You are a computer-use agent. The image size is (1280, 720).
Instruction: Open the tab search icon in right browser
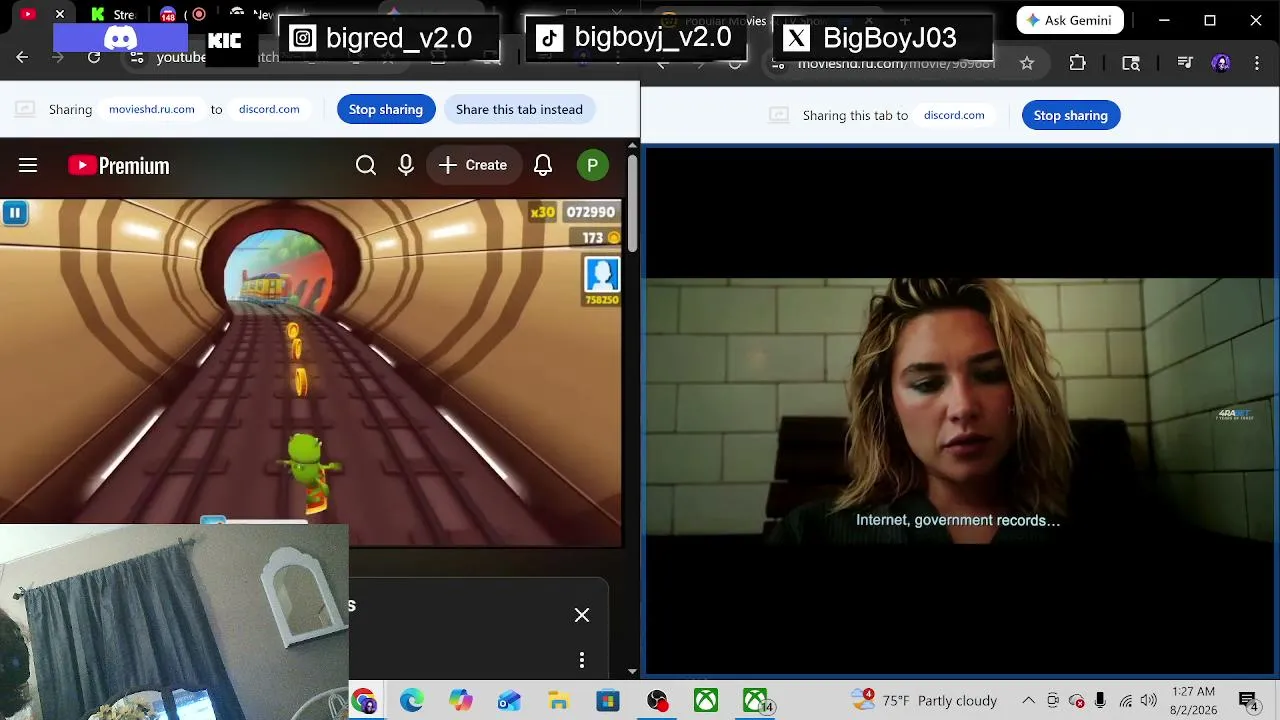pyautogui.click(x=1131, y=63)
